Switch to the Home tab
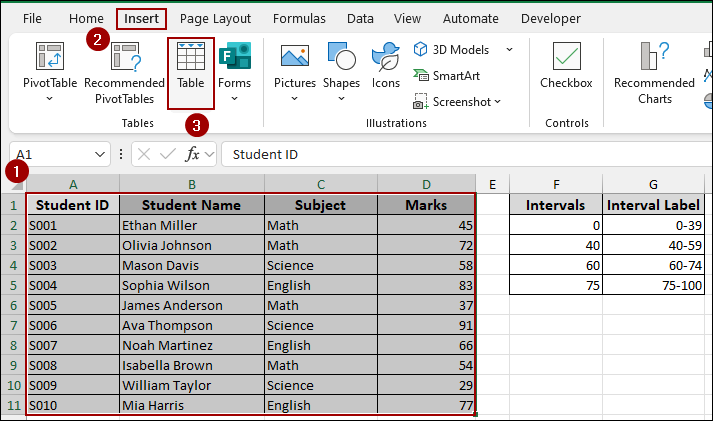The height and width of the screenshot is (421, 713). [x=86, y=19]
